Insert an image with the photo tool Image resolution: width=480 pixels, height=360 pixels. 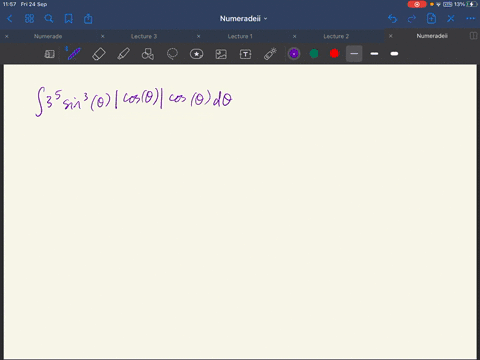tap(221, 54)
